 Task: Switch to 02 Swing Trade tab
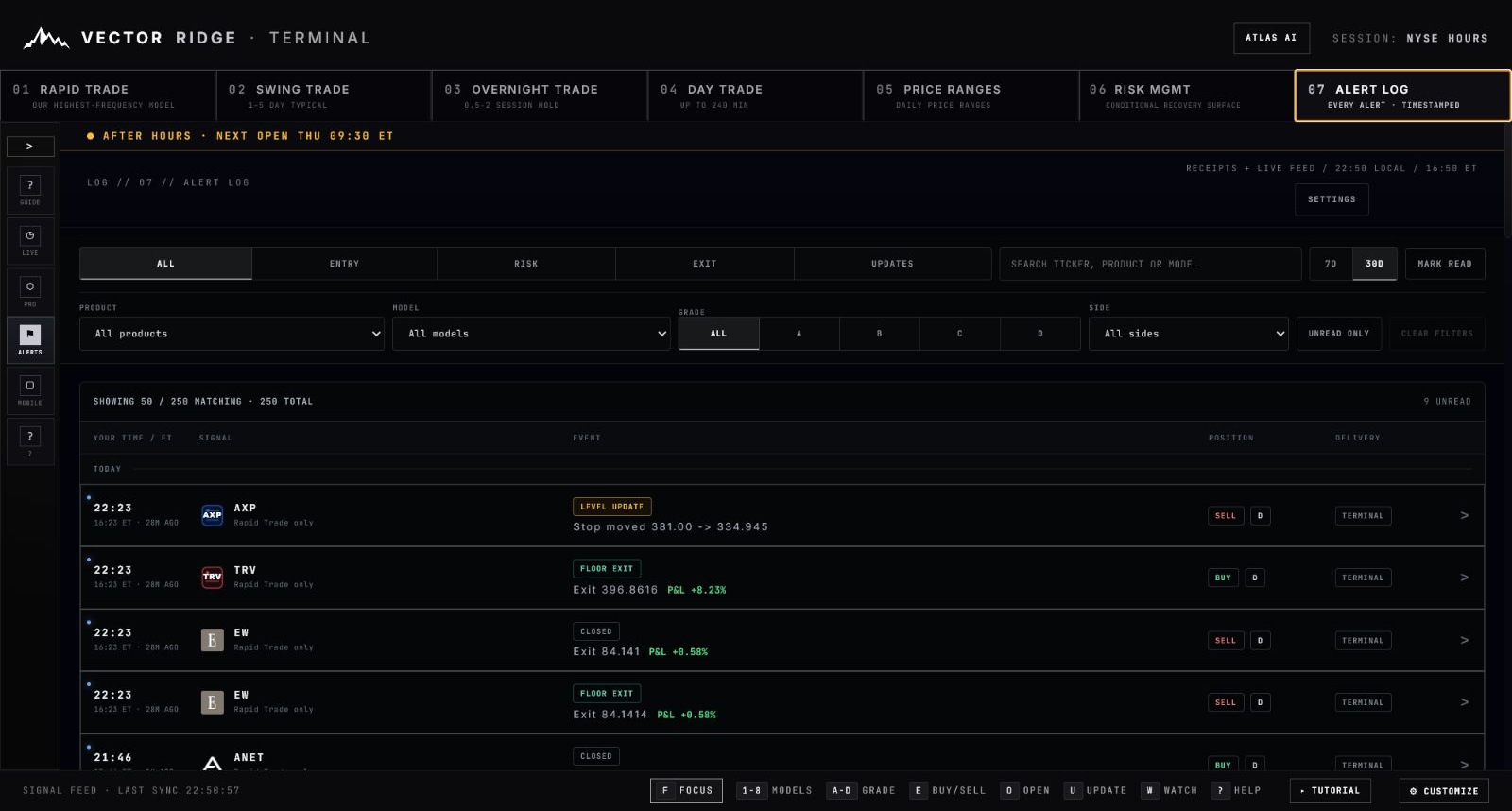click(324, 95)
